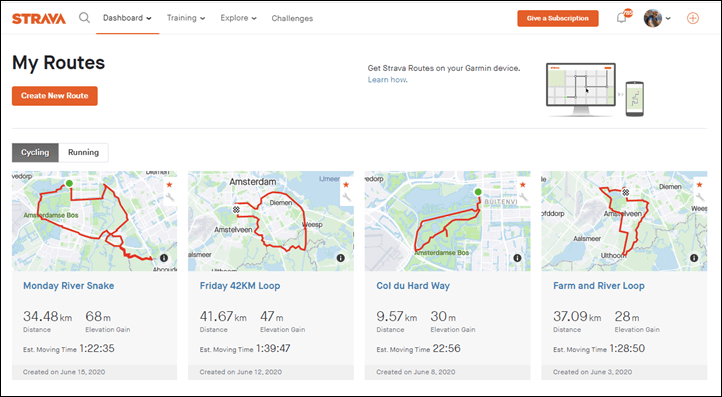Image resolution: width=722 pixels, height=397 pixels.
Task: Unstar the Friday 42KM Loop route
Action: 346,185
